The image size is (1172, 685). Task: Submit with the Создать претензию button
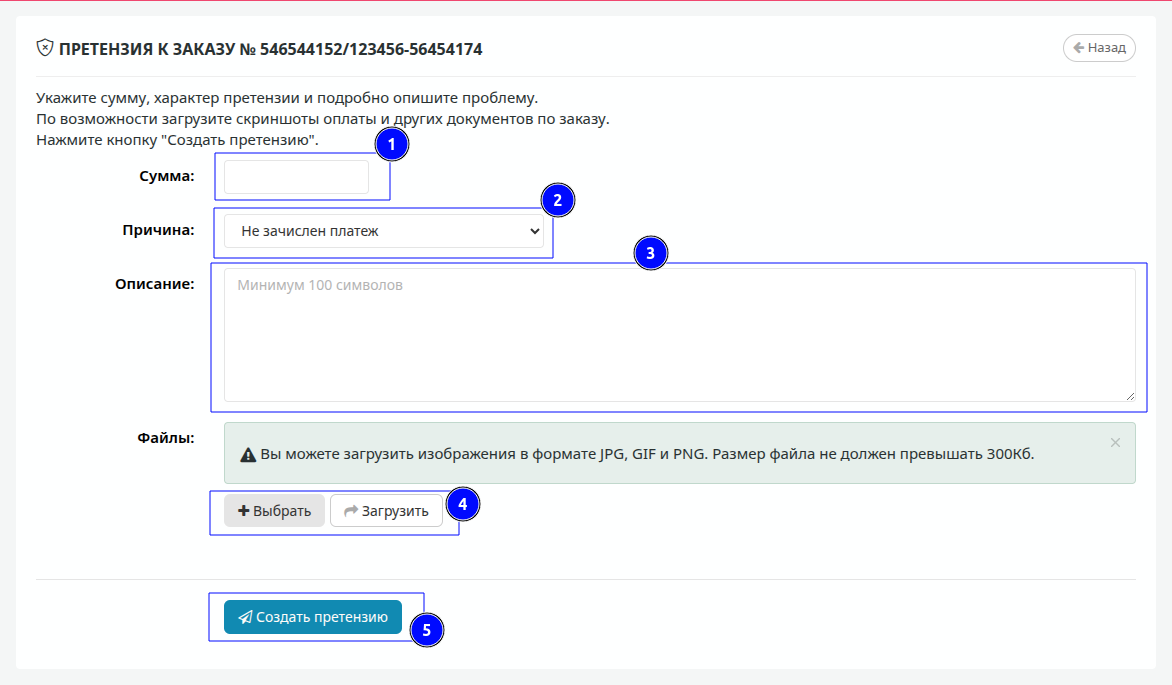[313, 617]
